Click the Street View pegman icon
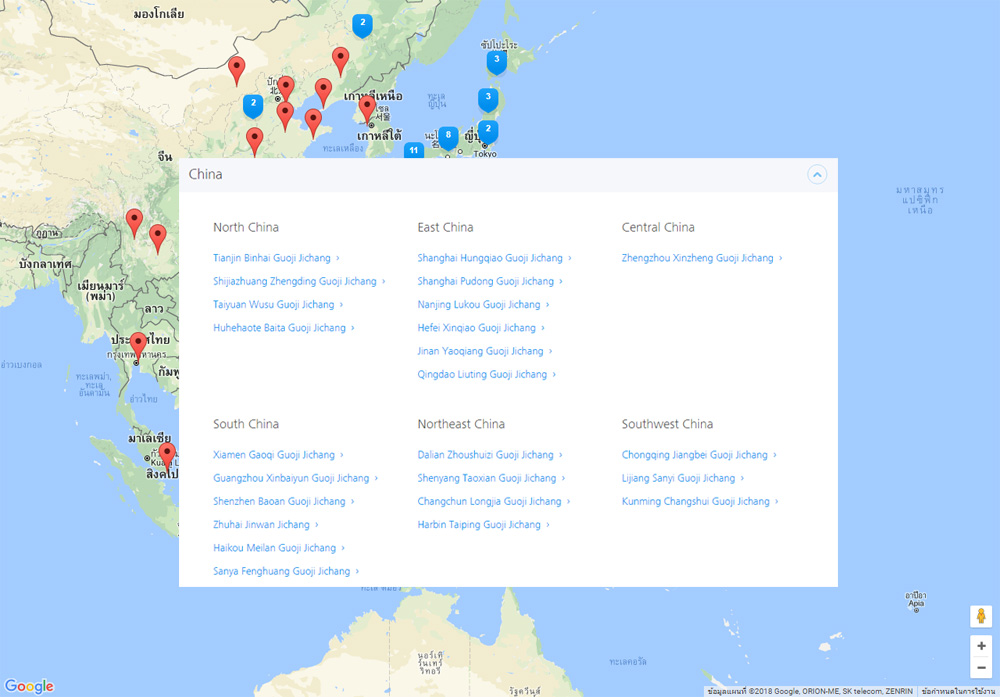 [x=981, y=616]
